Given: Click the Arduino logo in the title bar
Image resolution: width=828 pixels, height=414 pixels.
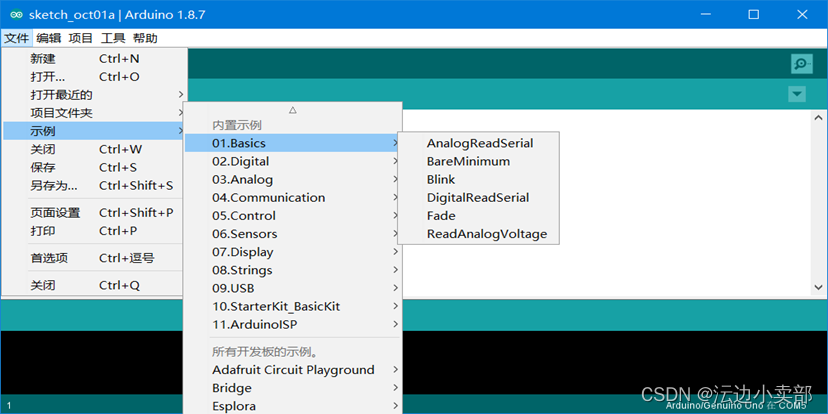Looking at the screenshot, I should tap(16, 15).
